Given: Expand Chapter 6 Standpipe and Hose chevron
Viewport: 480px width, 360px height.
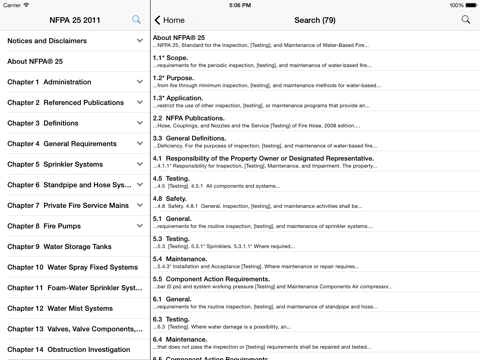Looking at the screenshot, I should [x=140, y=185].
